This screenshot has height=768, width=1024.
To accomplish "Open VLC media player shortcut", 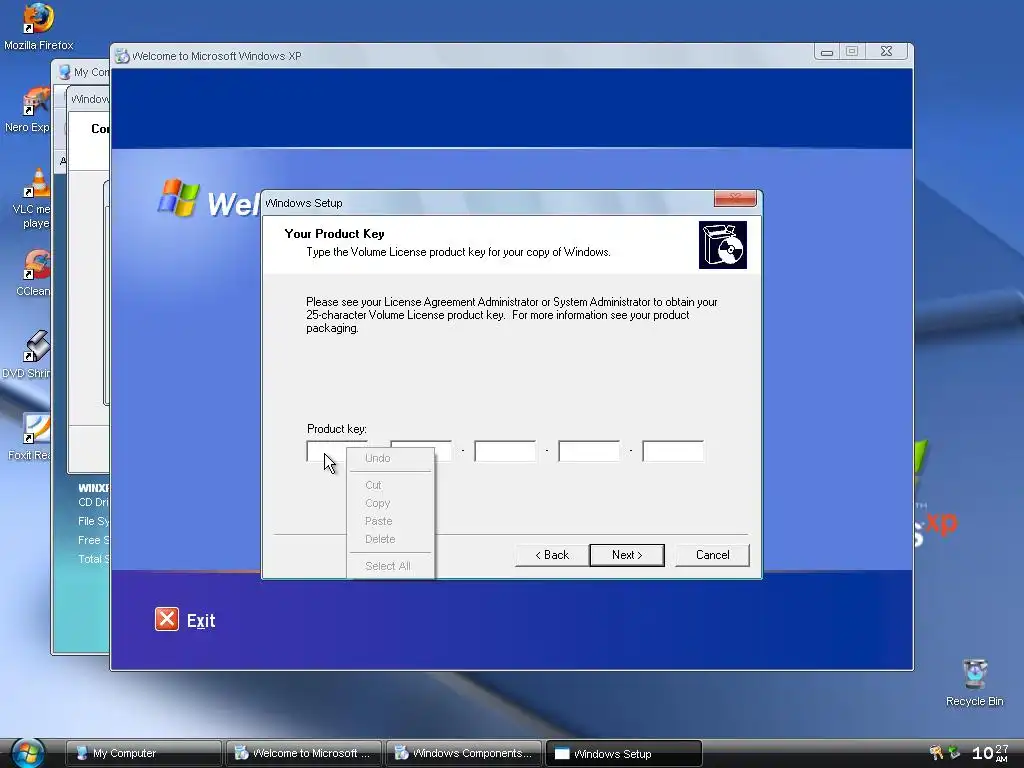I will (33, 199).
